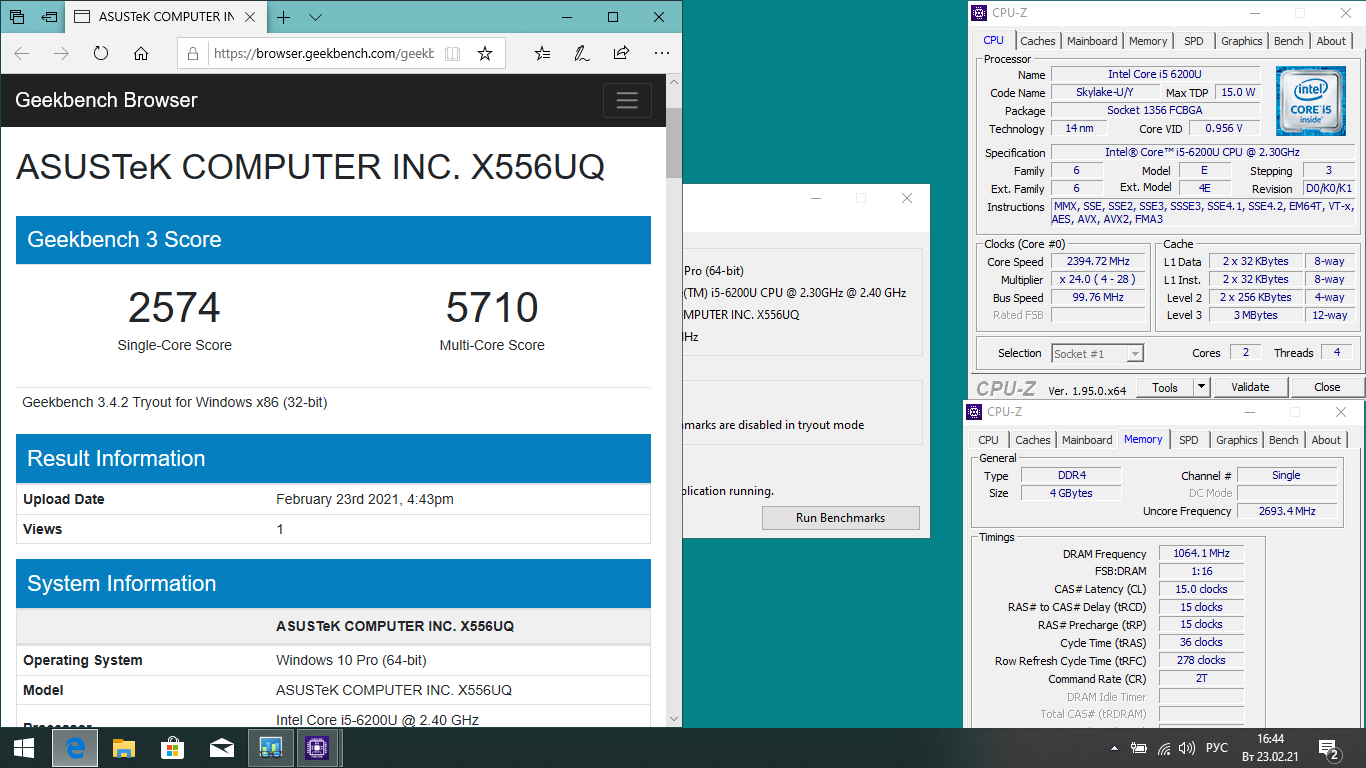Click the network tray icon
This screenshot has height=768, width=1366.
pos(1163,747)
